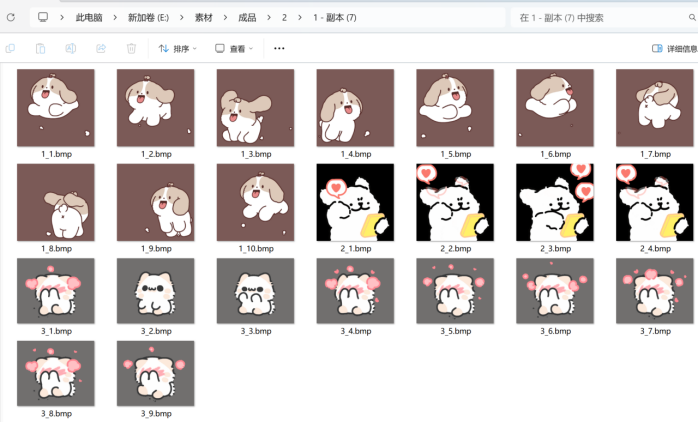Select the 3_6.bmp cat thumbnail

555,291
